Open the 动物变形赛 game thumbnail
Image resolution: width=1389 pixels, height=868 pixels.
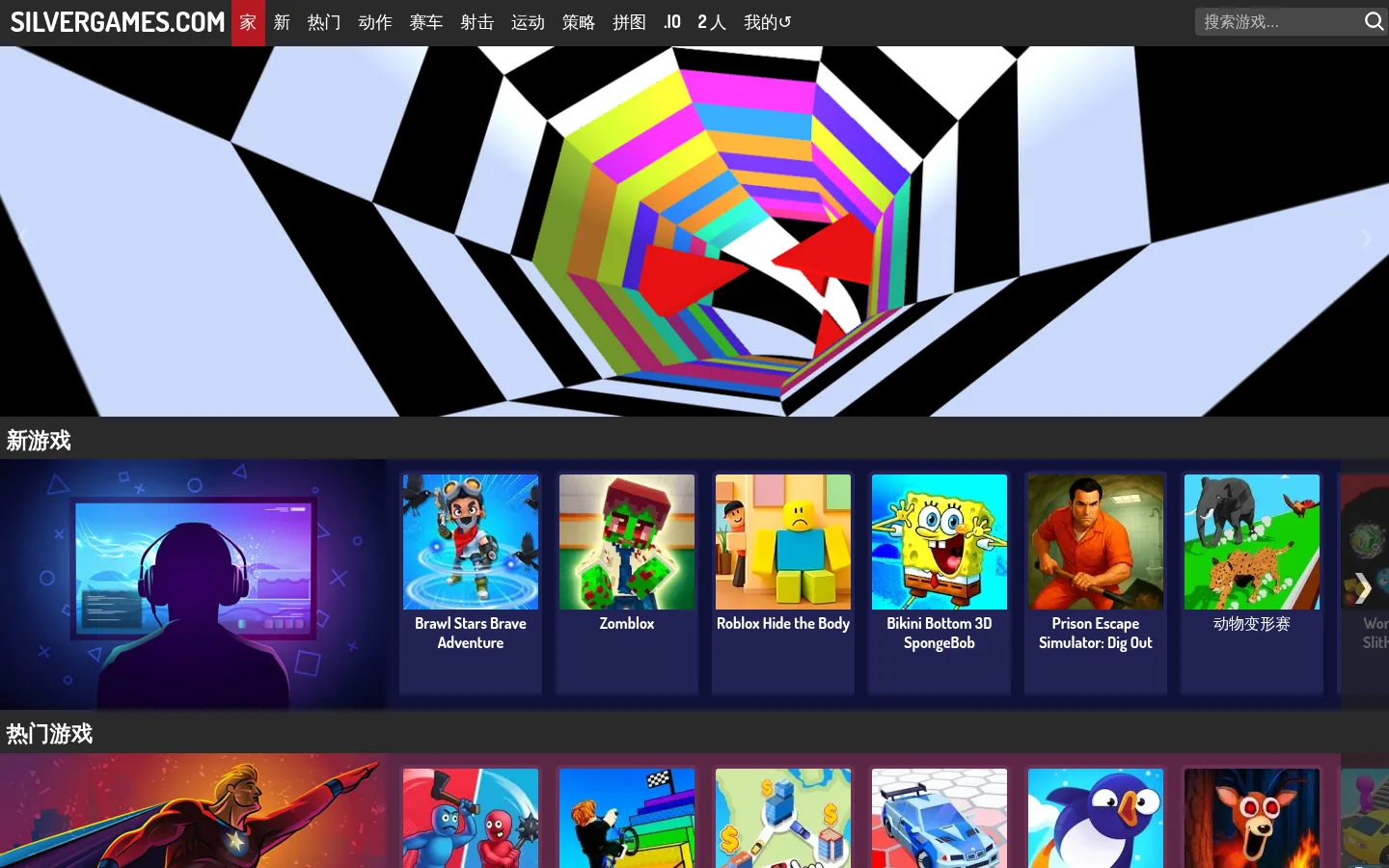coord(1252,542)
